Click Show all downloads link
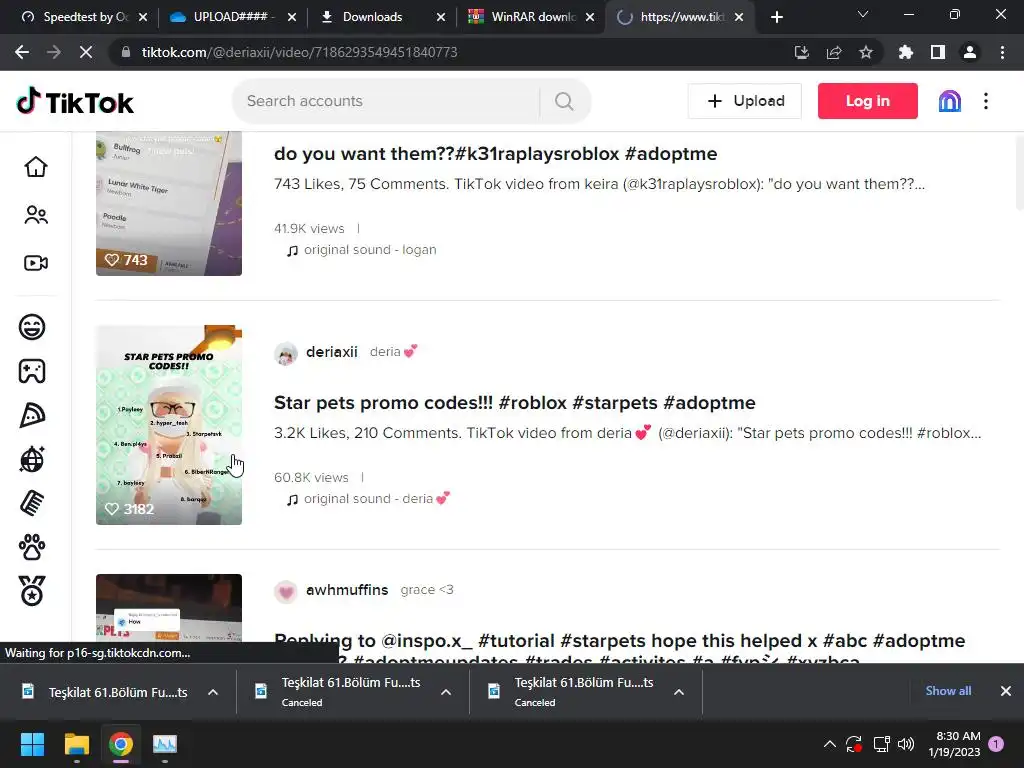The width and height of the screenshot is (1024, 768). 948,691
